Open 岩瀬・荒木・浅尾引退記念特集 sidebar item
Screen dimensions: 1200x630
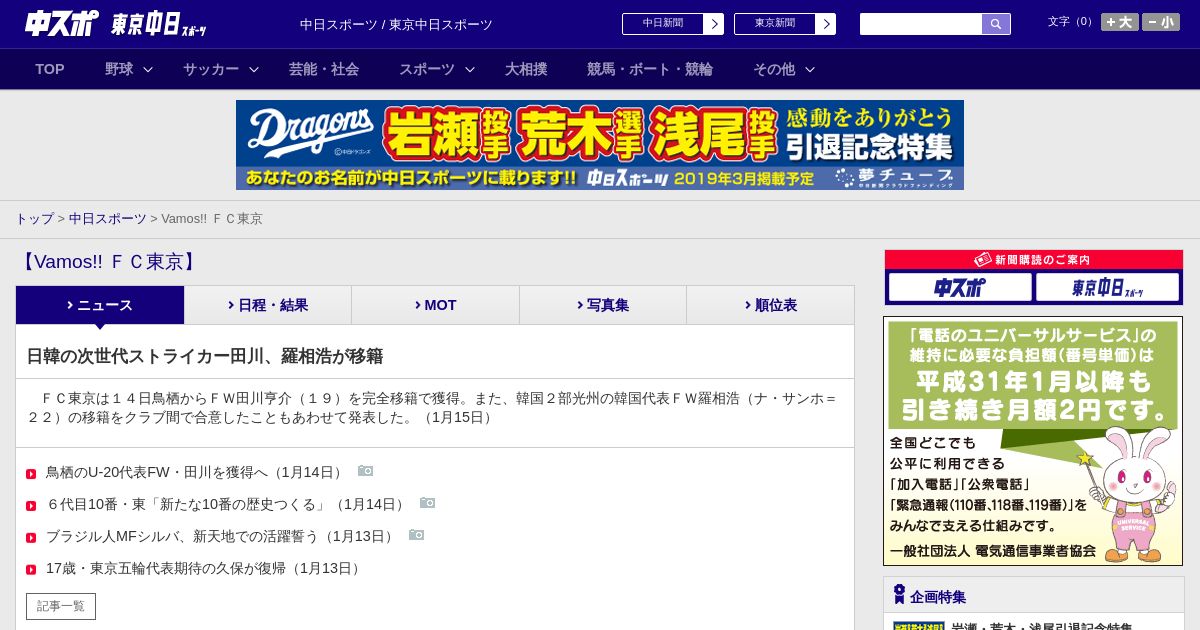coord(1042,627)
